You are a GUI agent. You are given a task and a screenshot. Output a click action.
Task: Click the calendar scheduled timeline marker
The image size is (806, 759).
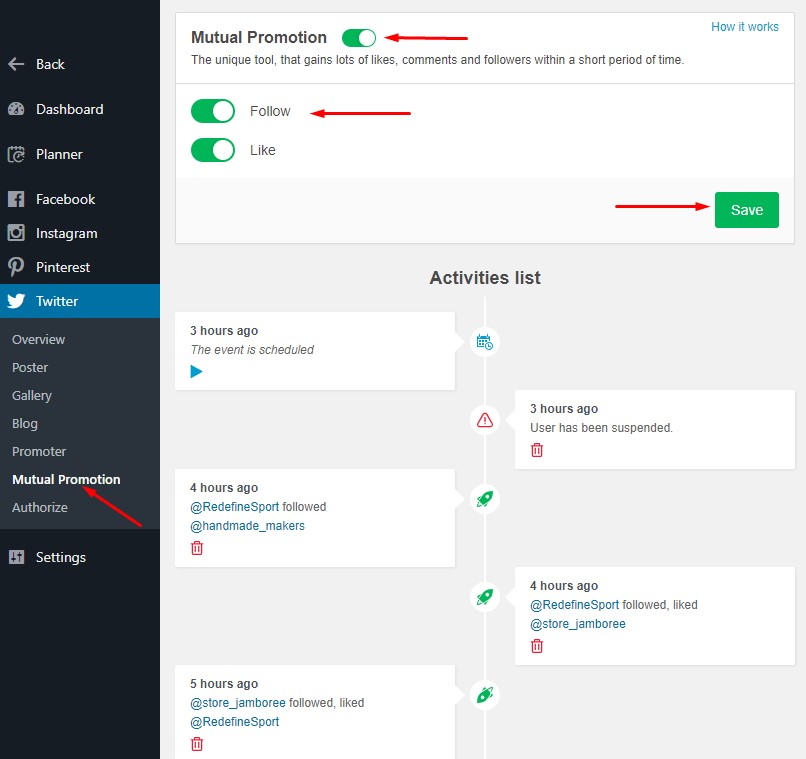[485, 342]
